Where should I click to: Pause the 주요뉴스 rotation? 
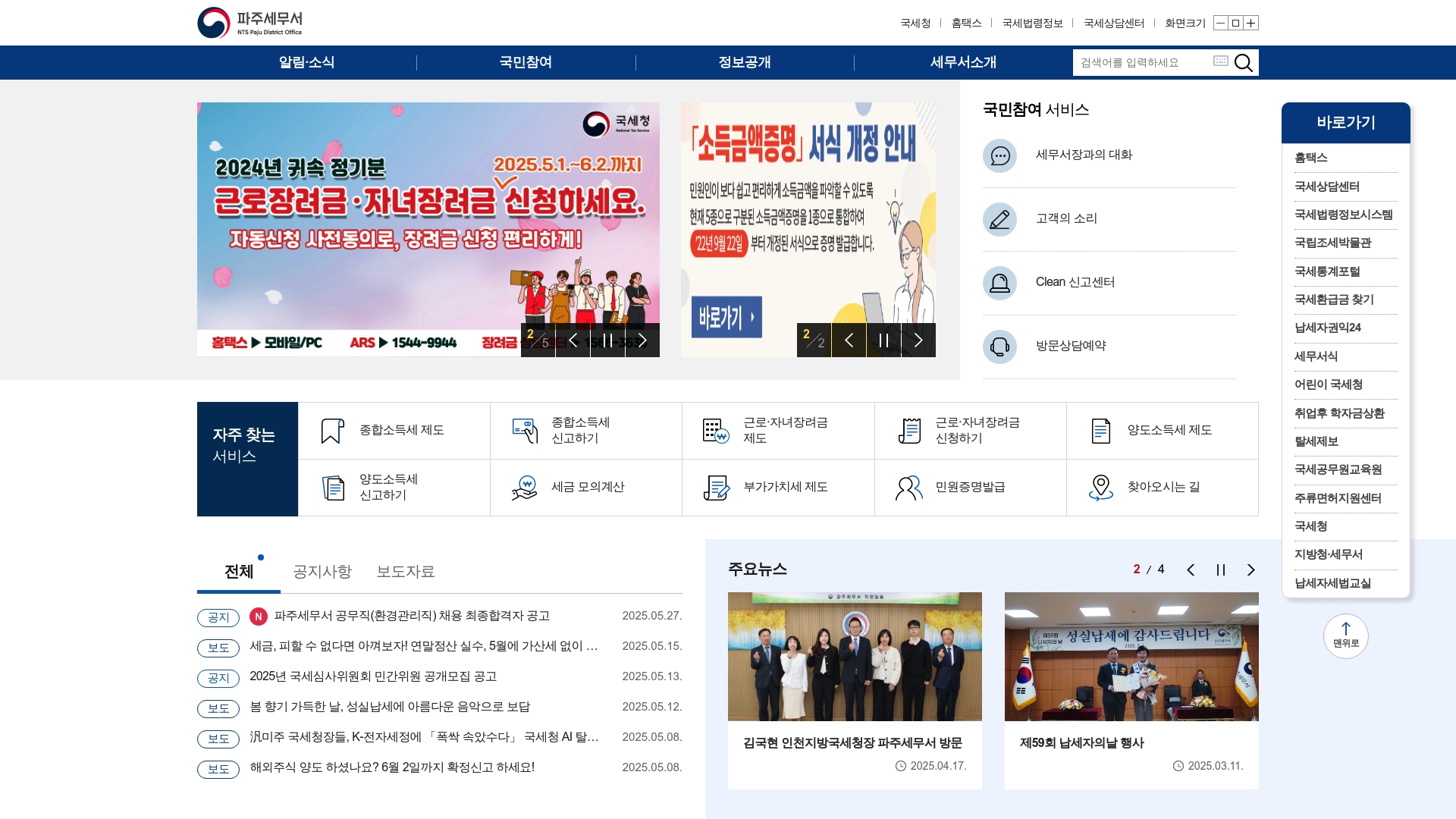tap(1221, 570)
